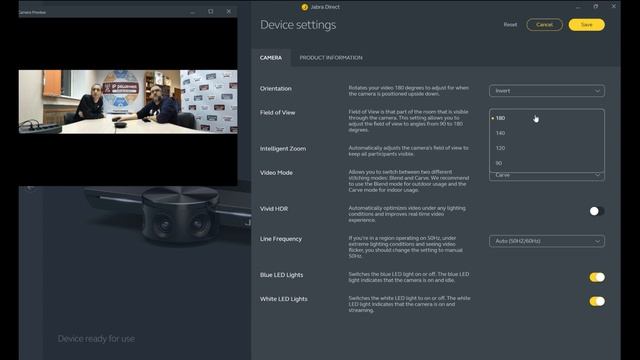Turn off Blue LED Lights switch
Screen dimensions: 640x360
tap(597, 277)
